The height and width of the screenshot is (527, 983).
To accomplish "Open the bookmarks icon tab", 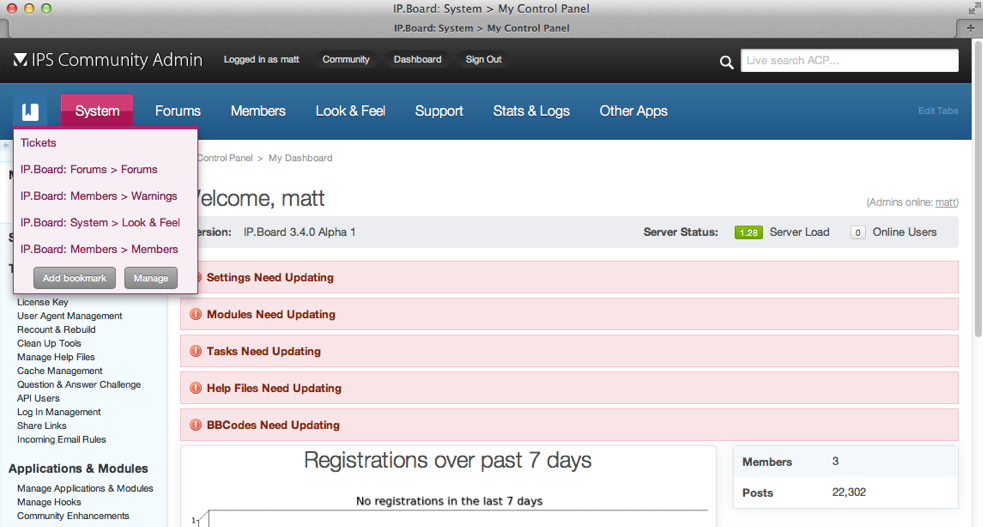I will click(x=29, y=111).
